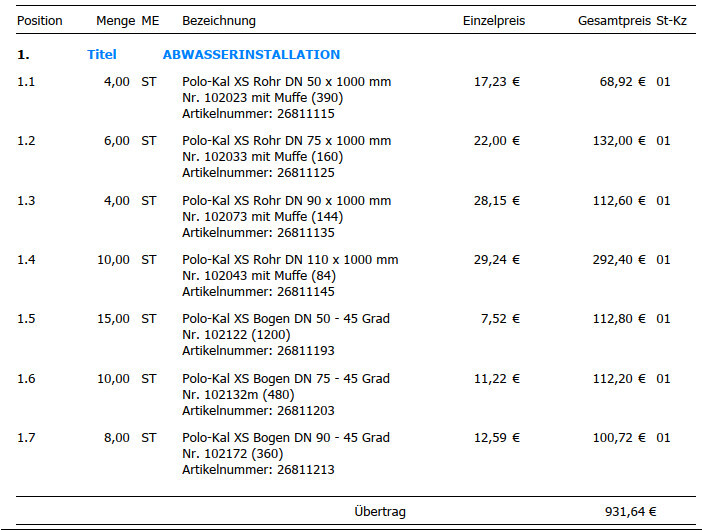This screenshot has width=707, height=530.
Task: Click the ABWASSERINSTALLATION title heading
Action: coord(251,55)
